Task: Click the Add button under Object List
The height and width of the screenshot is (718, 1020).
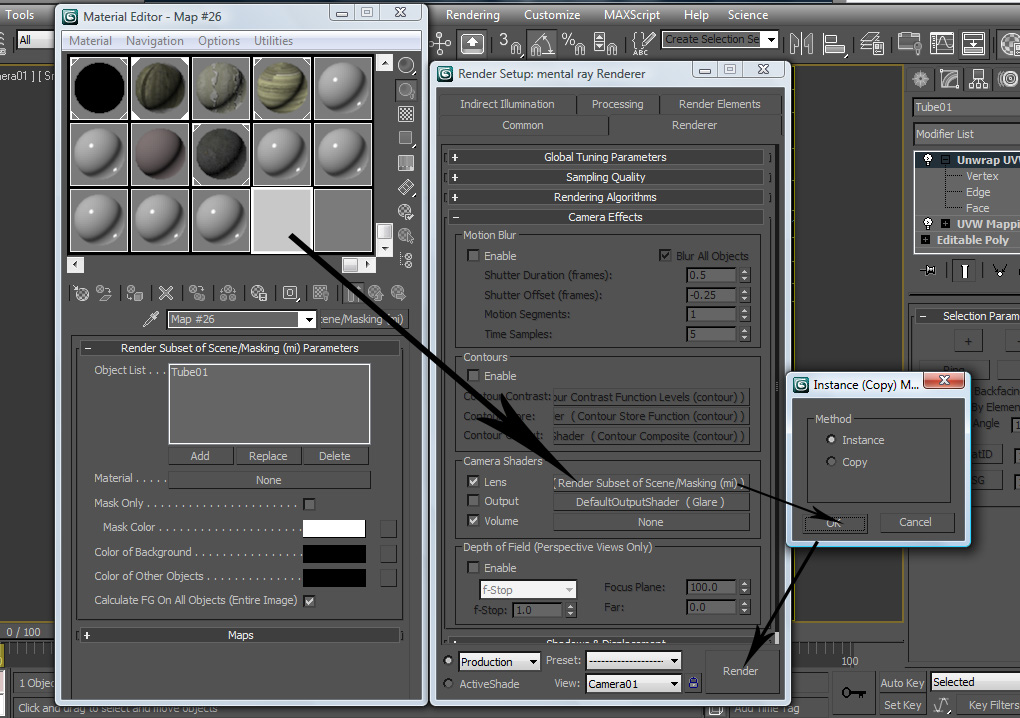Action: click(x=200, y=456)
